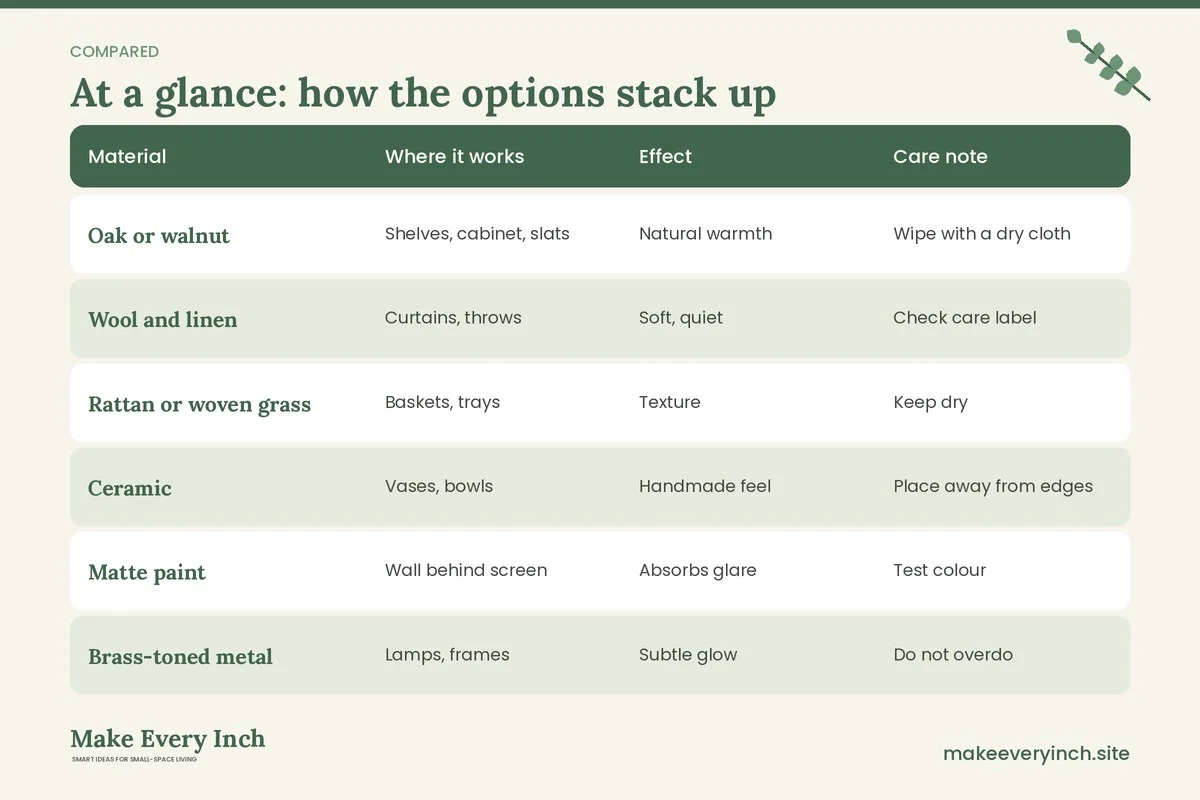The height and width of the screenshot is (800, 1200).
Task: Select the "Matte paint" material cell
Action: (x=147, y=572)
